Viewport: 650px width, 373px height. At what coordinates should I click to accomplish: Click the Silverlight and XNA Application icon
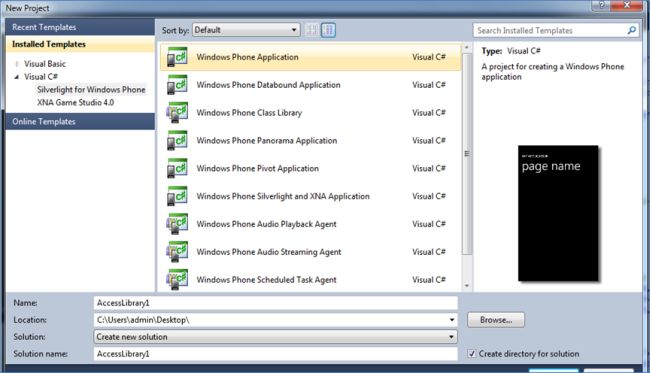tap(177, 196)
